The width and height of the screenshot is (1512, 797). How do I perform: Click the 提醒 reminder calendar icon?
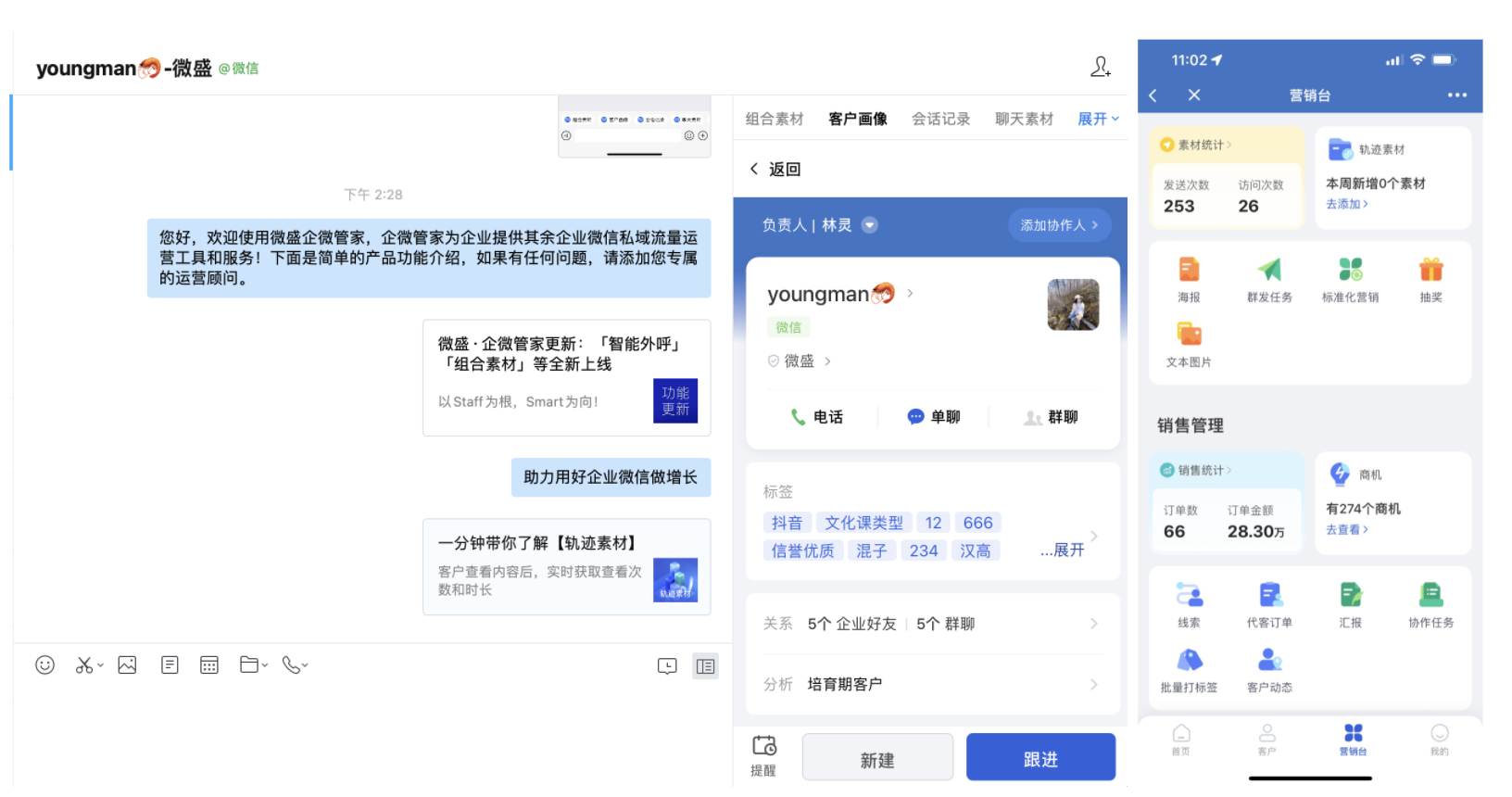pos(763,747)
